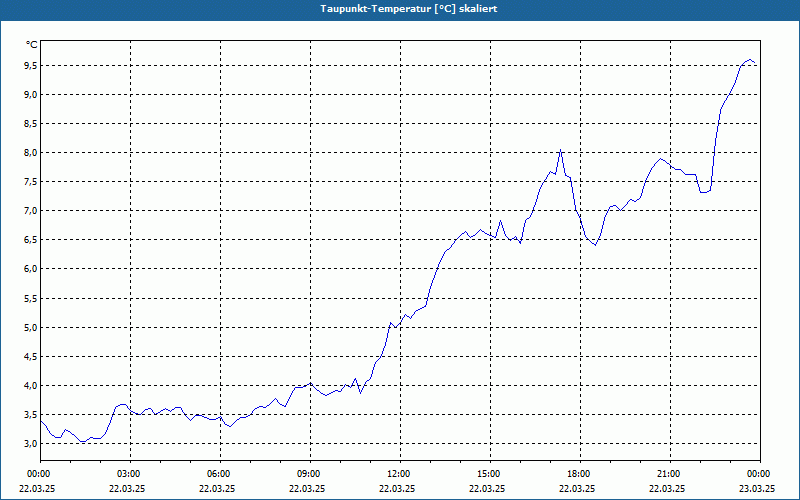
Task: Select the '7,0' y-axis label
Action: 31,211
